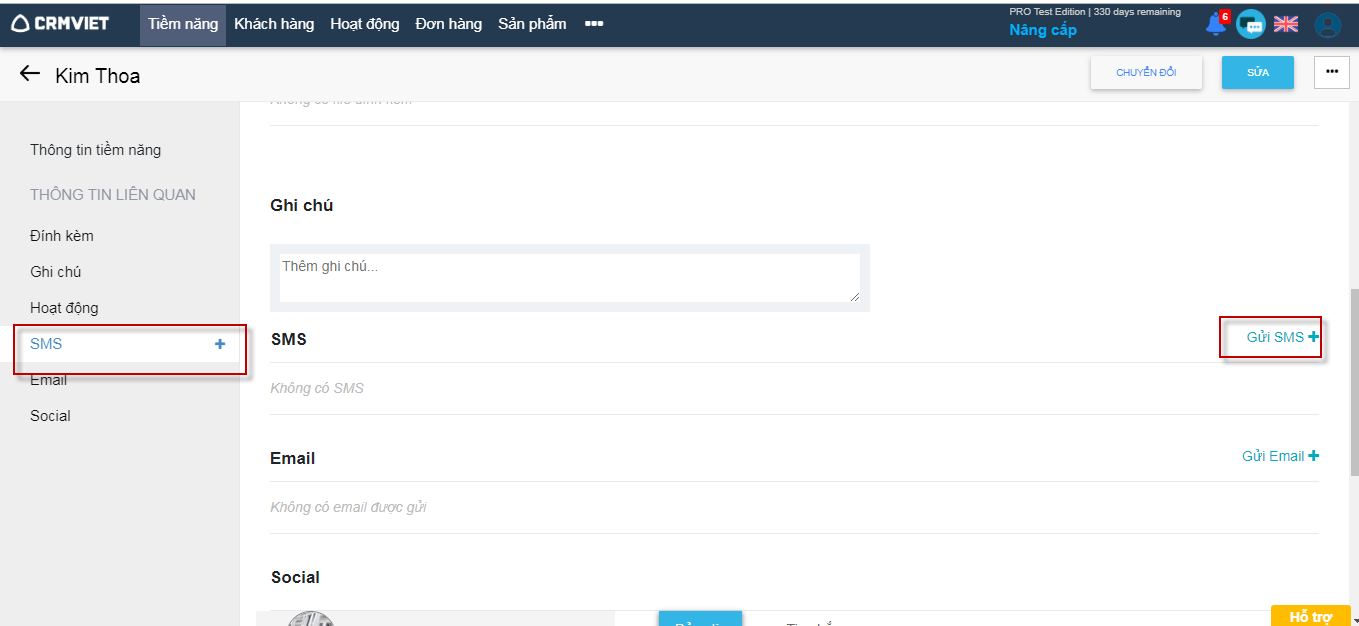Switch language via the UK flag icon

click(1285, 25)
